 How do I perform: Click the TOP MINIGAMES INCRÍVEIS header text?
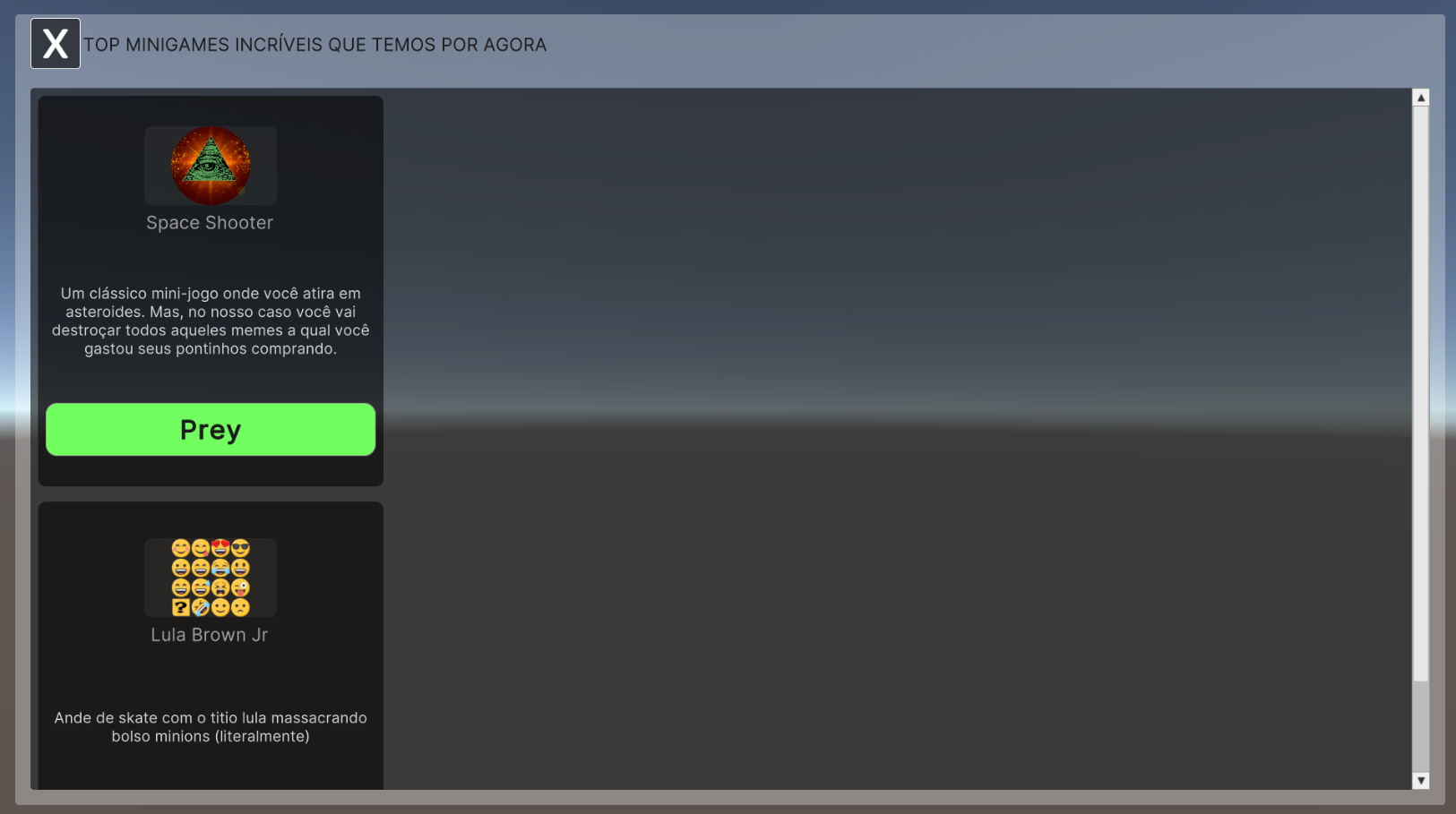(x=314, y=45)
